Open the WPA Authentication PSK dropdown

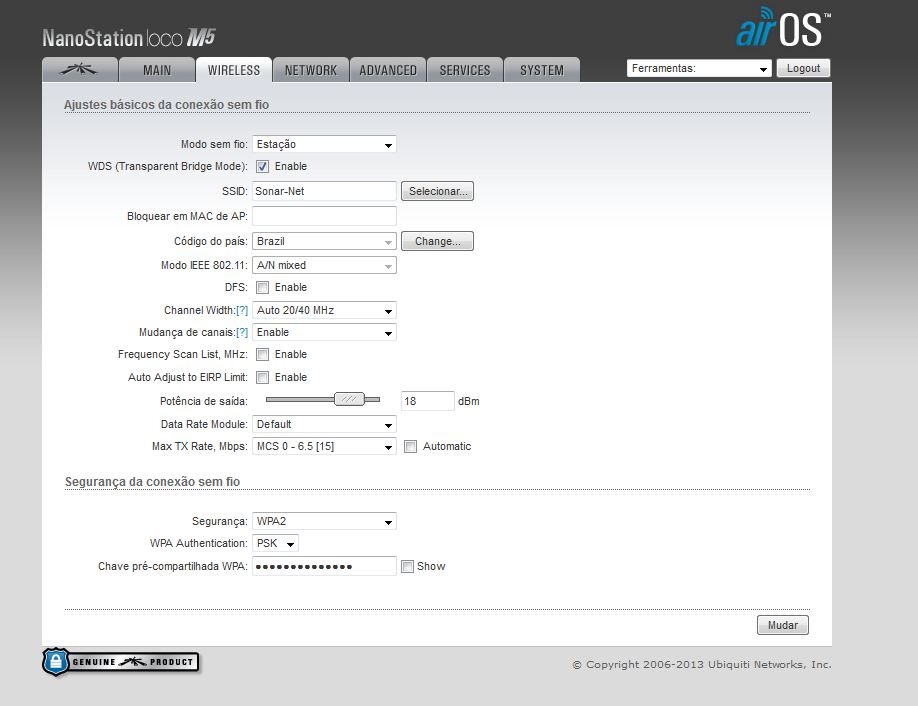click(x=275, y=543)
